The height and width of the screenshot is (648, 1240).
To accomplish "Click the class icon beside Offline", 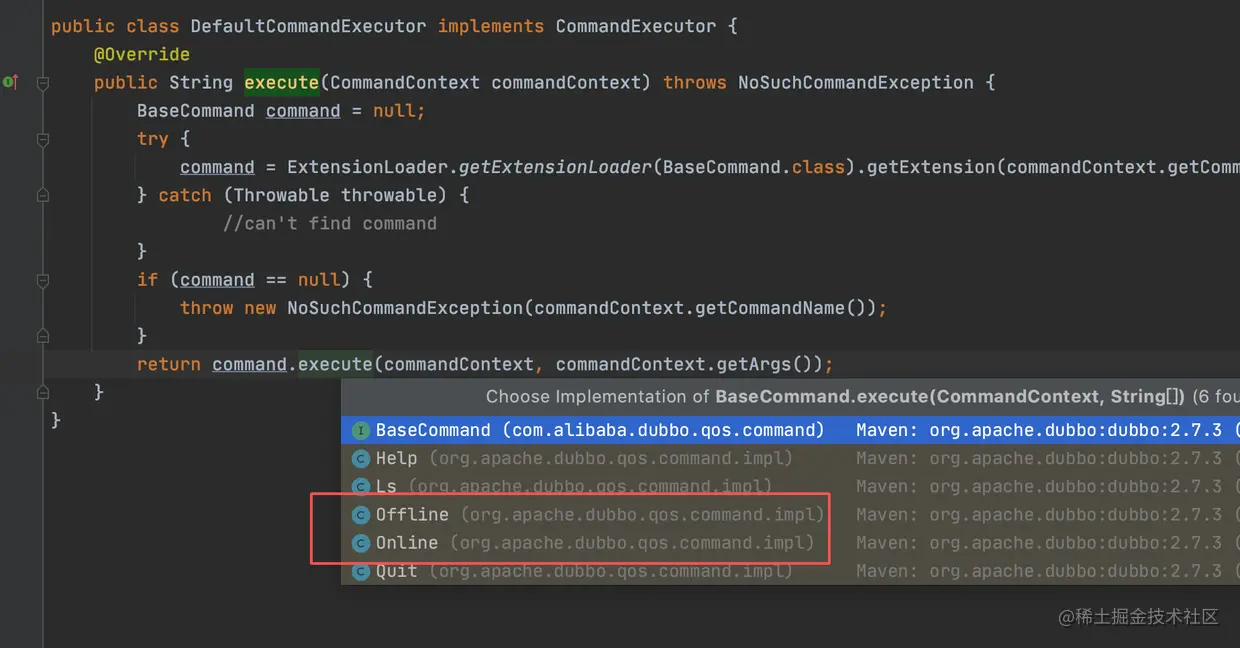I will pos(360,515).
